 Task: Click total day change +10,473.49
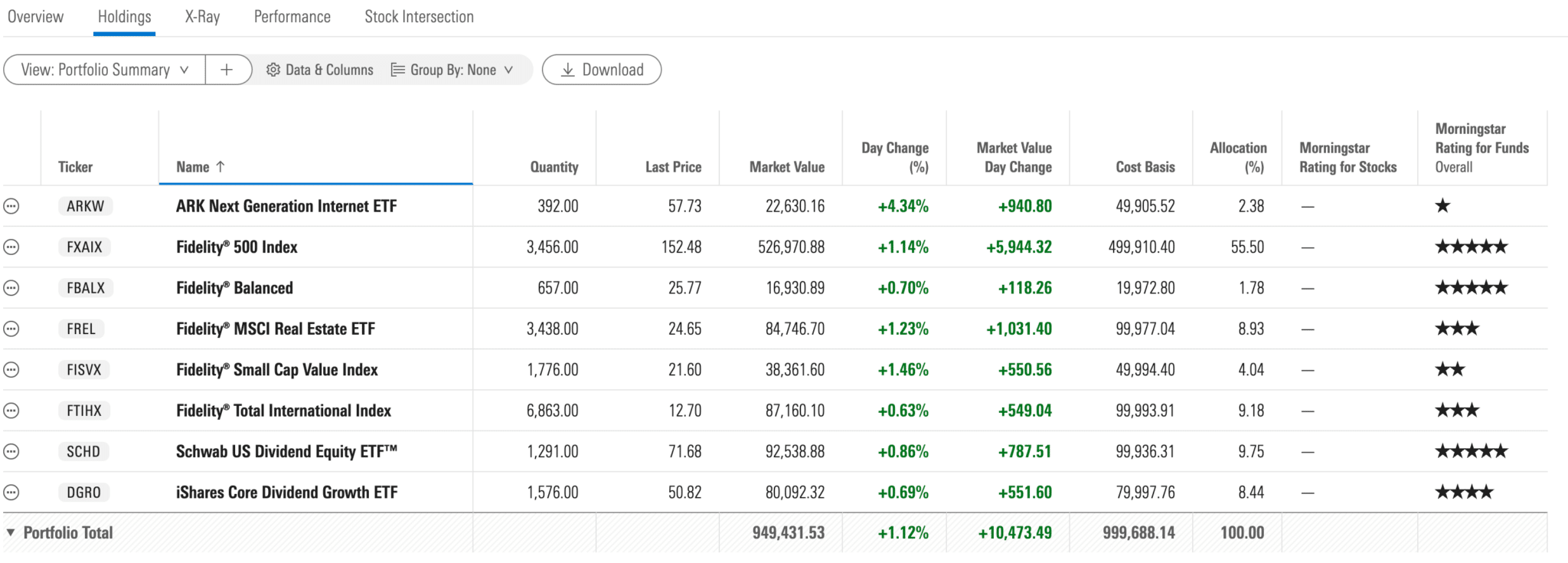1014,532
